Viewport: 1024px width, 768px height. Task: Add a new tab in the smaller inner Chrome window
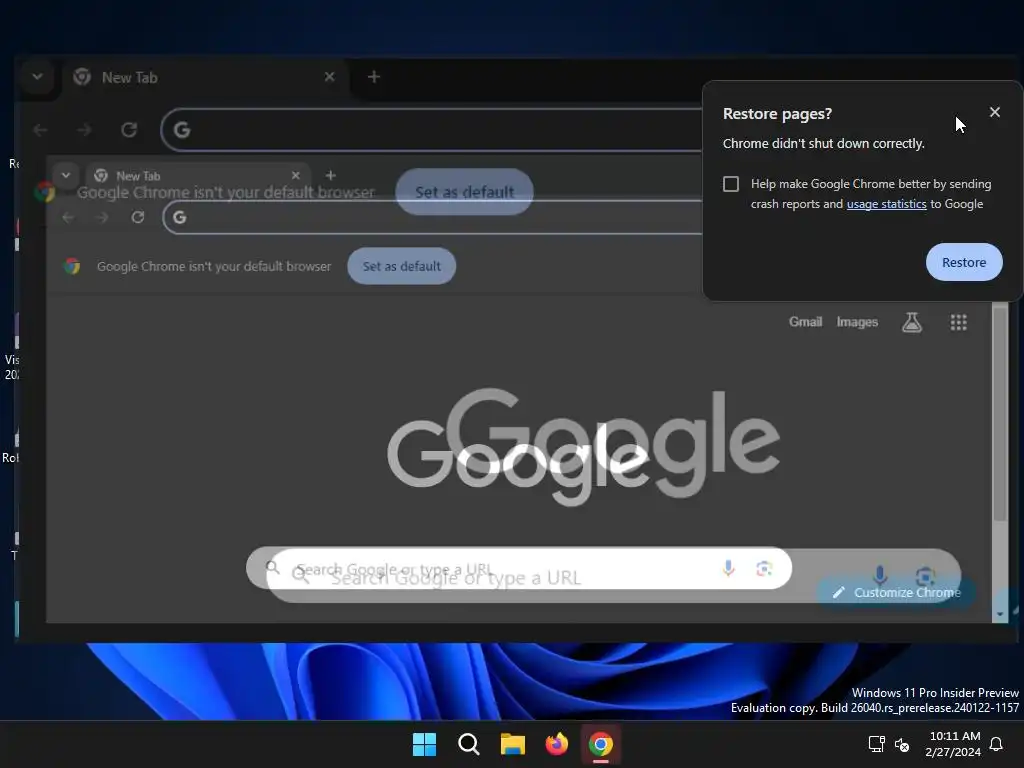[x=330, y=175]
